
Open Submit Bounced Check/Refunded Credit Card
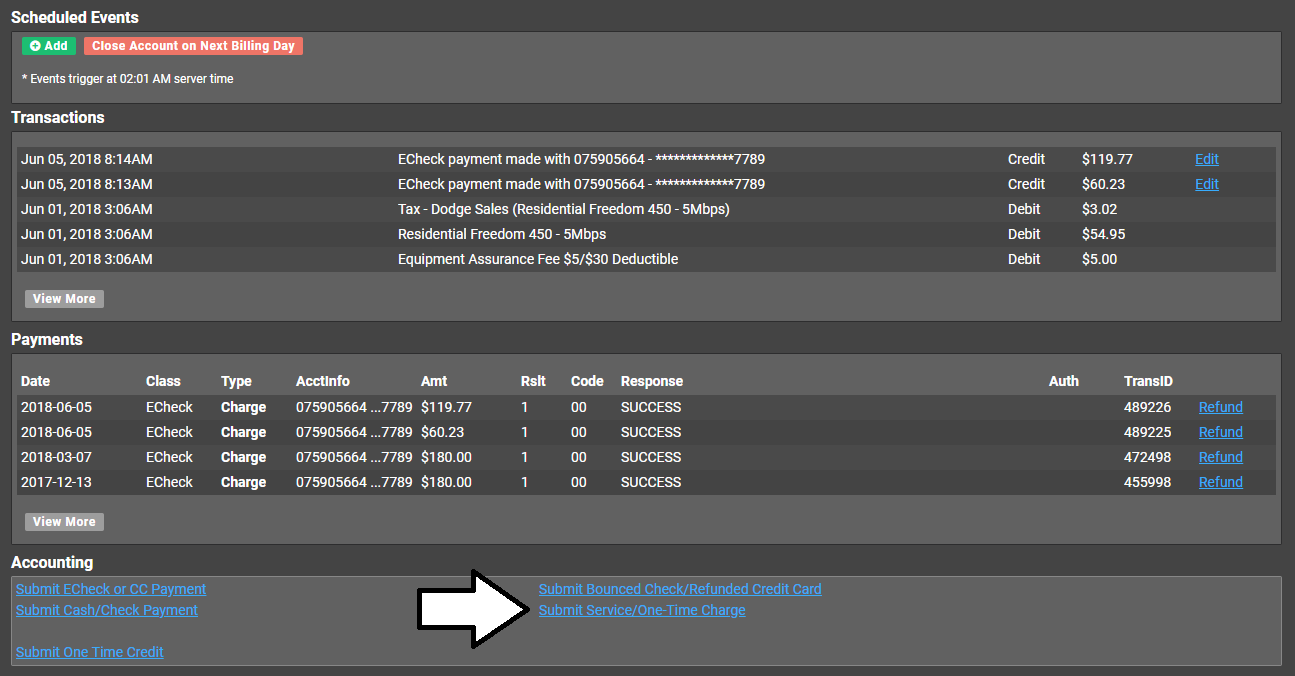point(680,589)
